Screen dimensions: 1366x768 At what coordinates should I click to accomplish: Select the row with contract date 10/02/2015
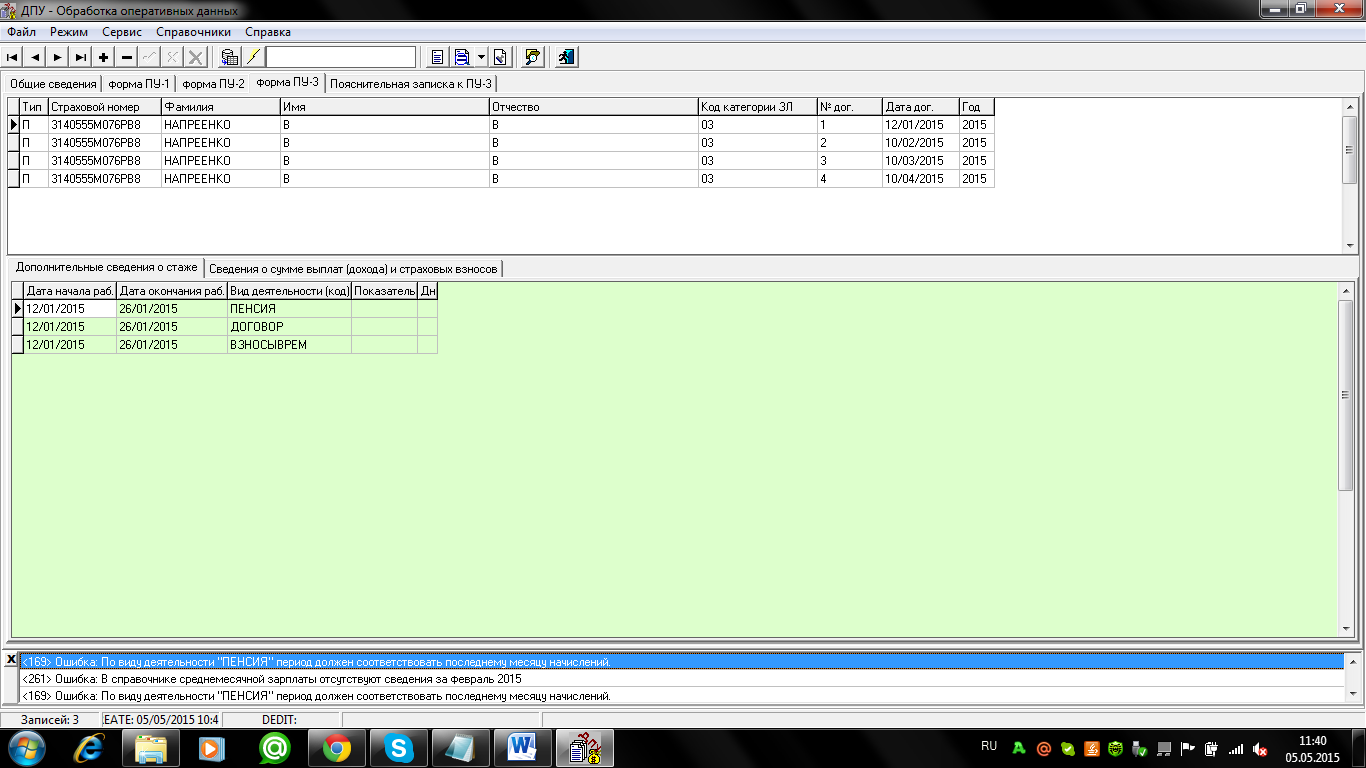pos(501,143)
